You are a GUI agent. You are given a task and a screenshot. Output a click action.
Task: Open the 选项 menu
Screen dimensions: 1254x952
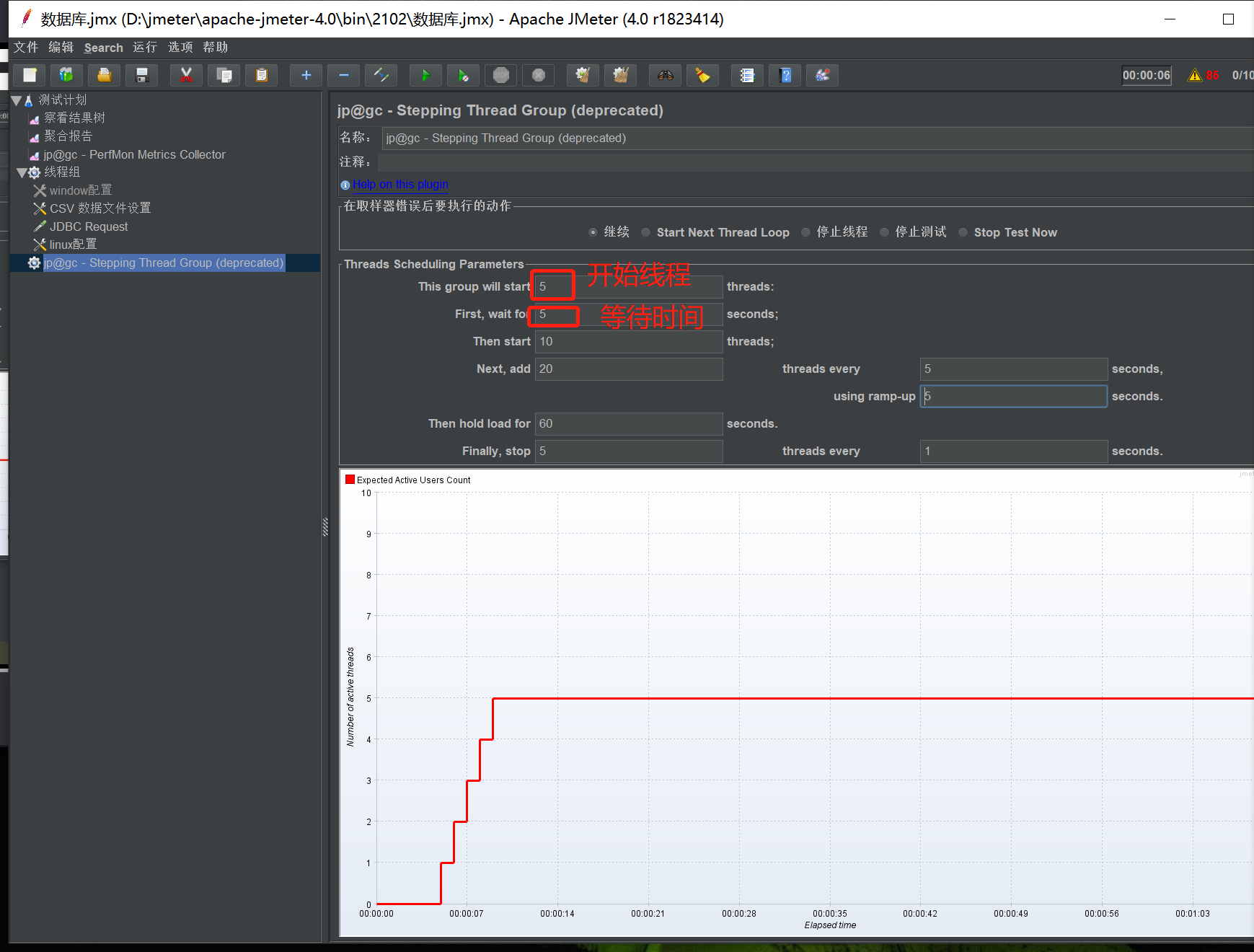[x=180, y=47]
